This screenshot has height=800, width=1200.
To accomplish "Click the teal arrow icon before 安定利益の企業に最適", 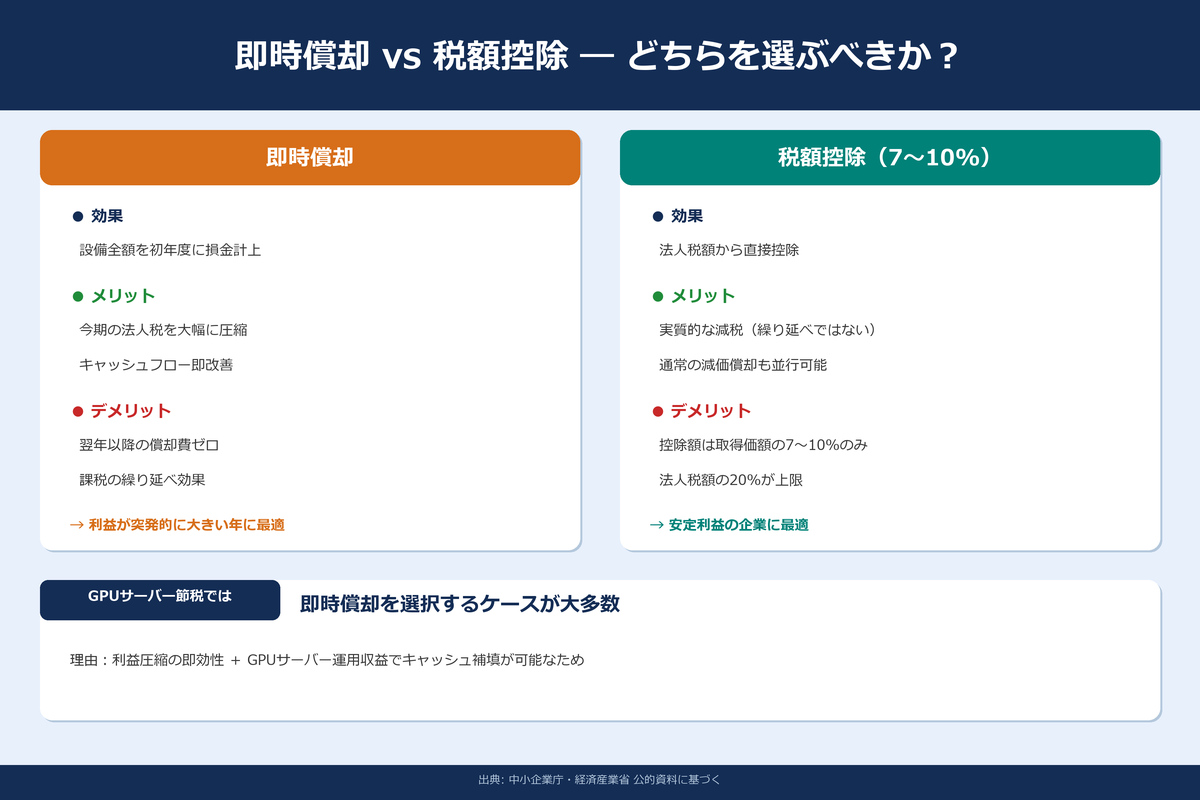I will click(658, 523).
